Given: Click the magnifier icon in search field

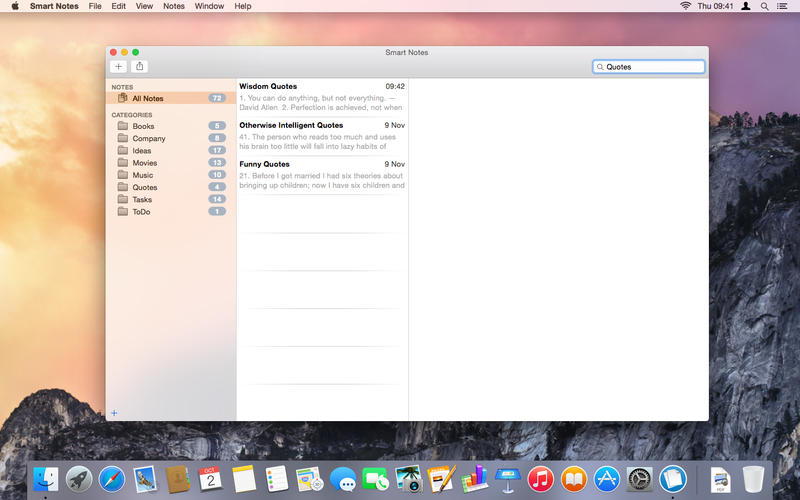Looking at the screenshot, I should tap(600, 67).
